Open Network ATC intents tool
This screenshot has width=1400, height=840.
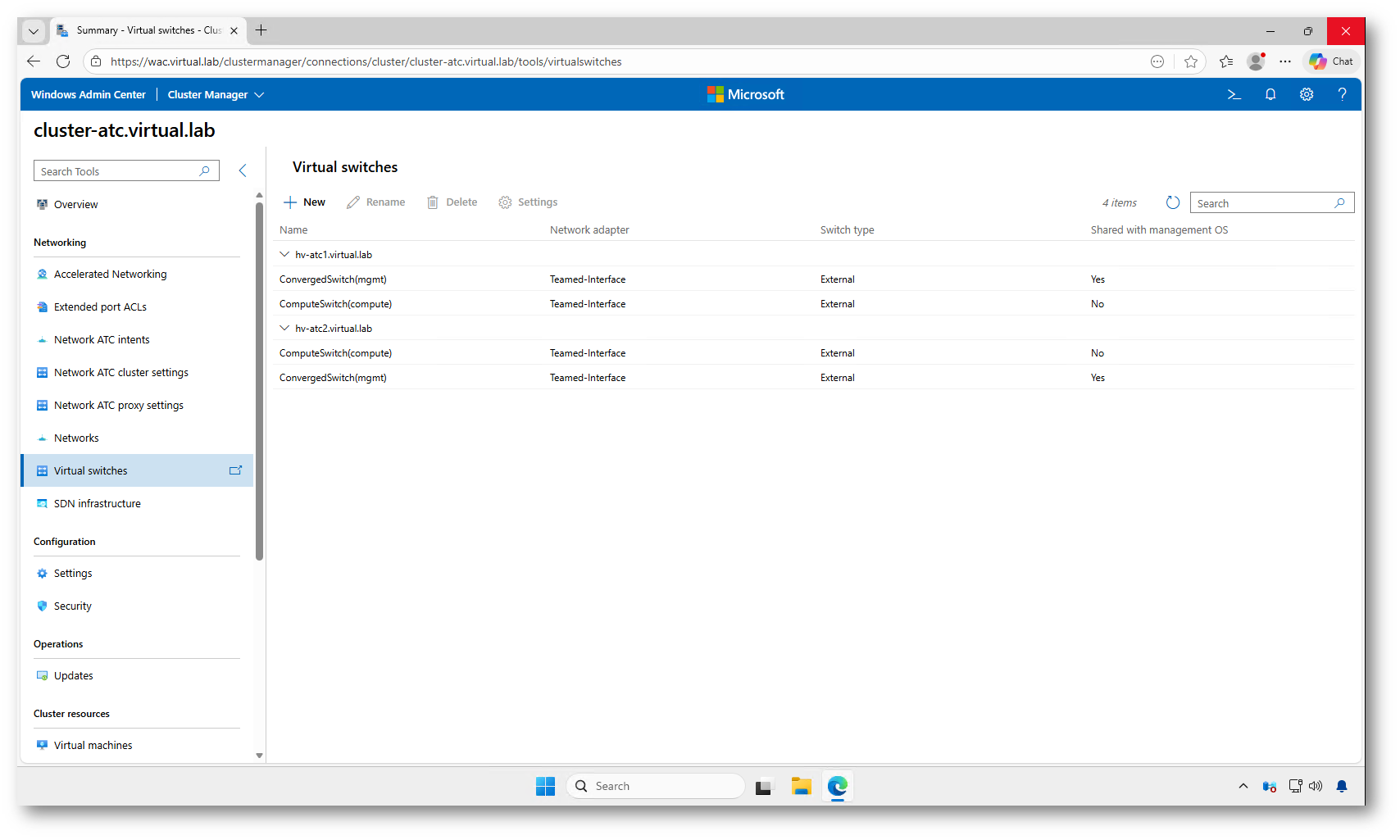pyautogui.click(x=102, y=340)
